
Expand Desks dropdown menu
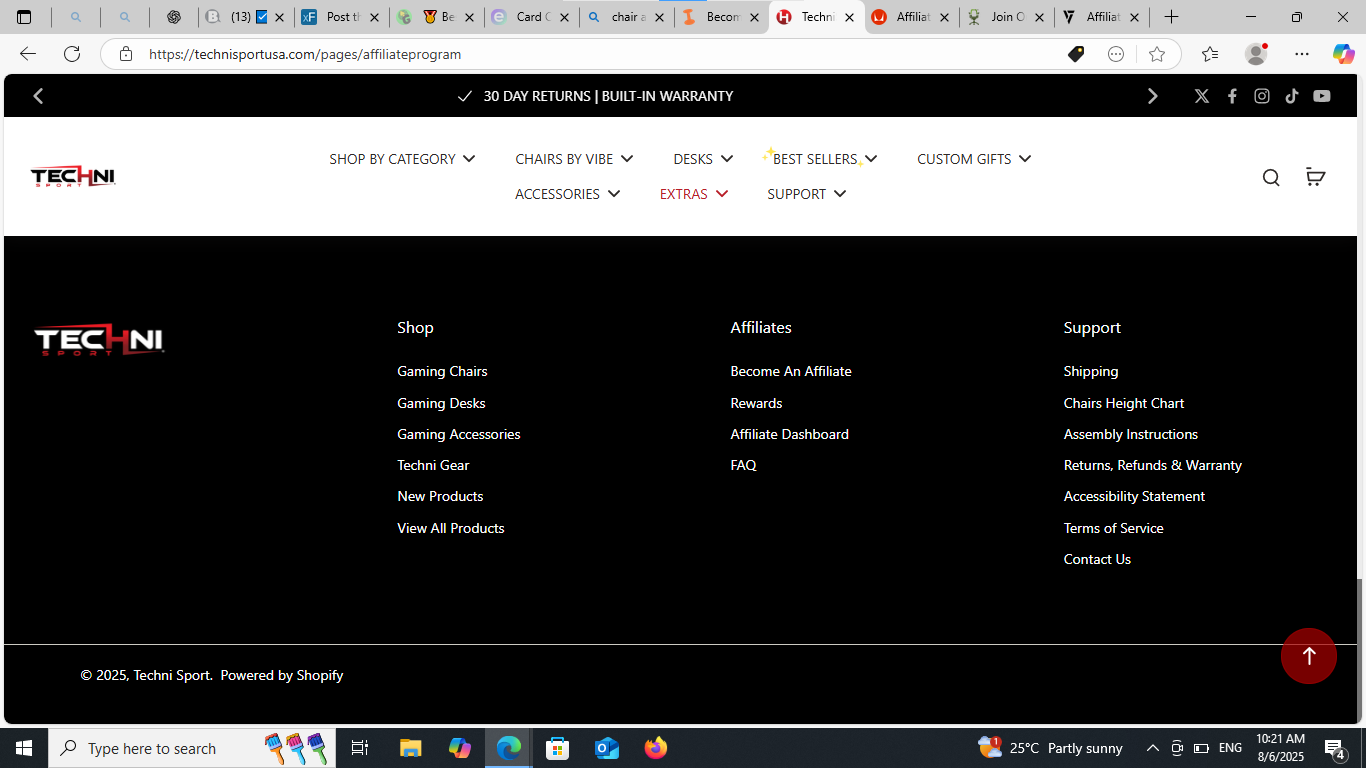703,159
